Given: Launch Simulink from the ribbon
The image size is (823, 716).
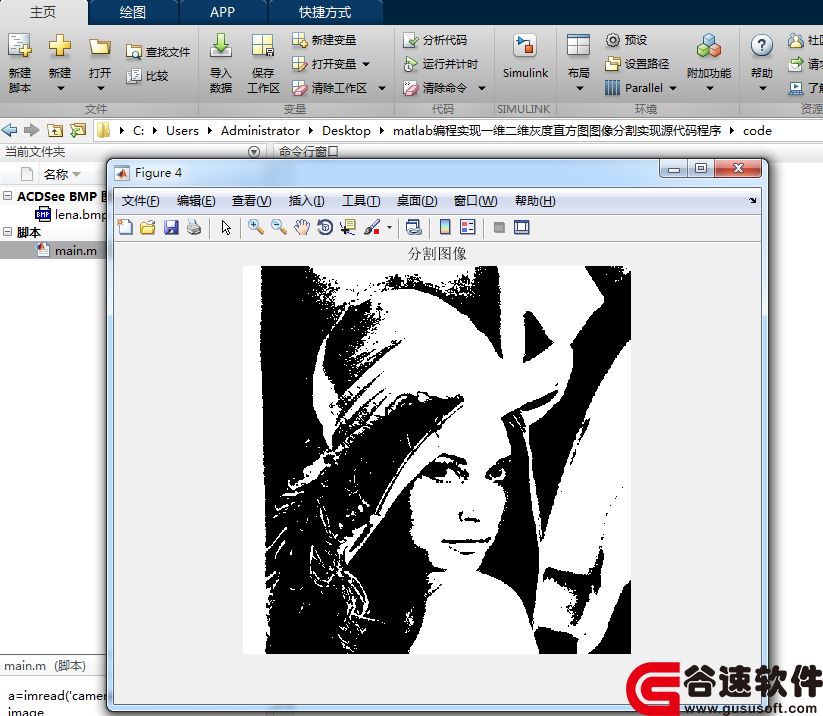Looking at the screenshot, I should [525, 57].
